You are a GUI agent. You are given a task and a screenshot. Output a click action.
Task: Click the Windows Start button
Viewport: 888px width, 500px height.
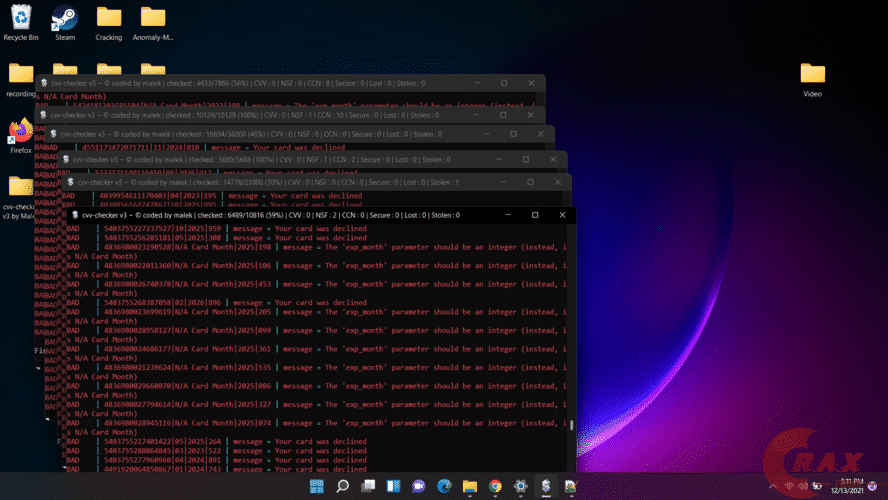point(316,486)
